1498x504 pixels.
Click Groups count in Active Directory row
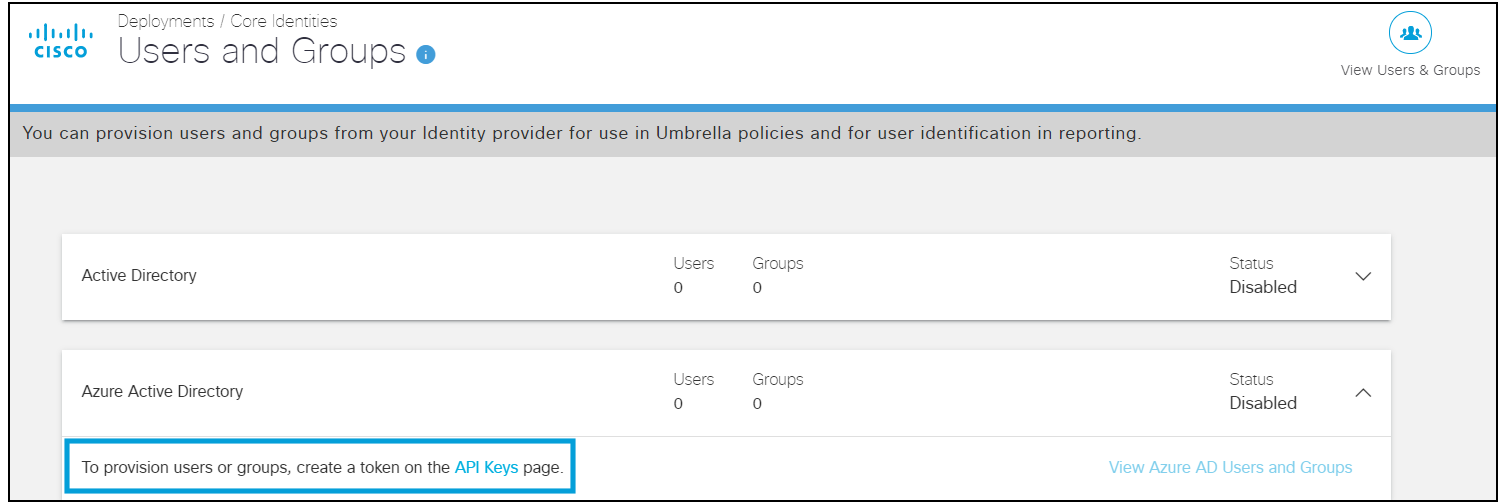(x=757, y=288)
